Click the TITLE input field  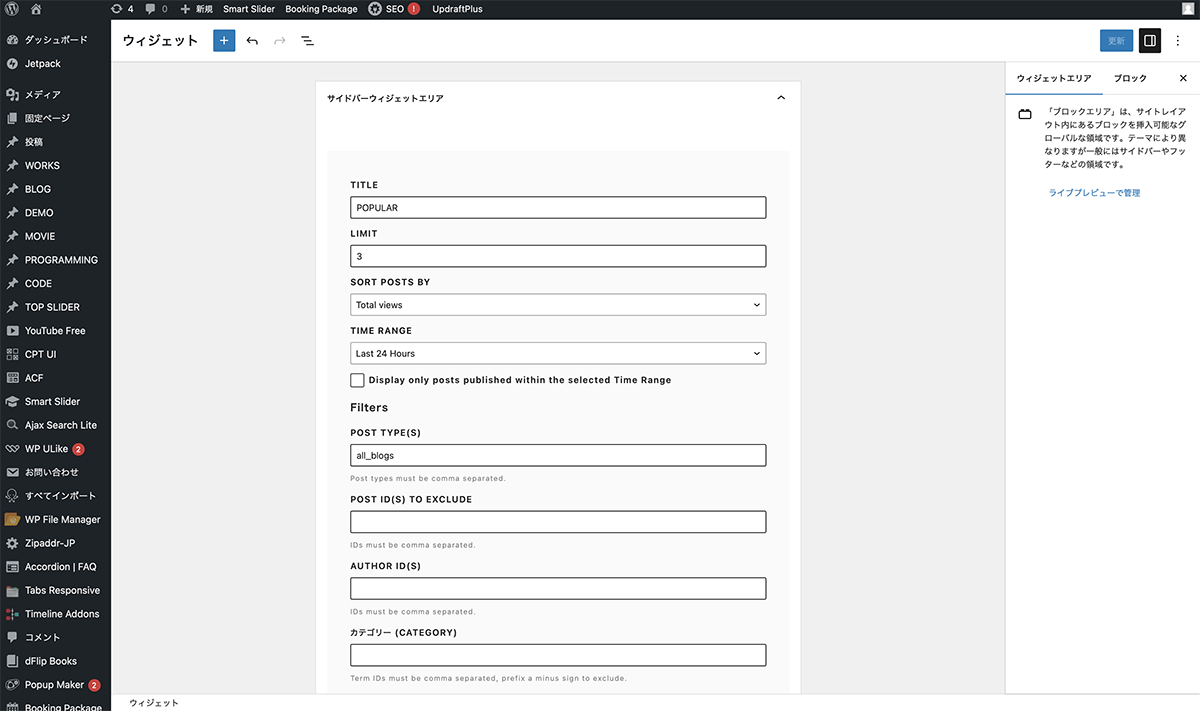pos(558,208)
